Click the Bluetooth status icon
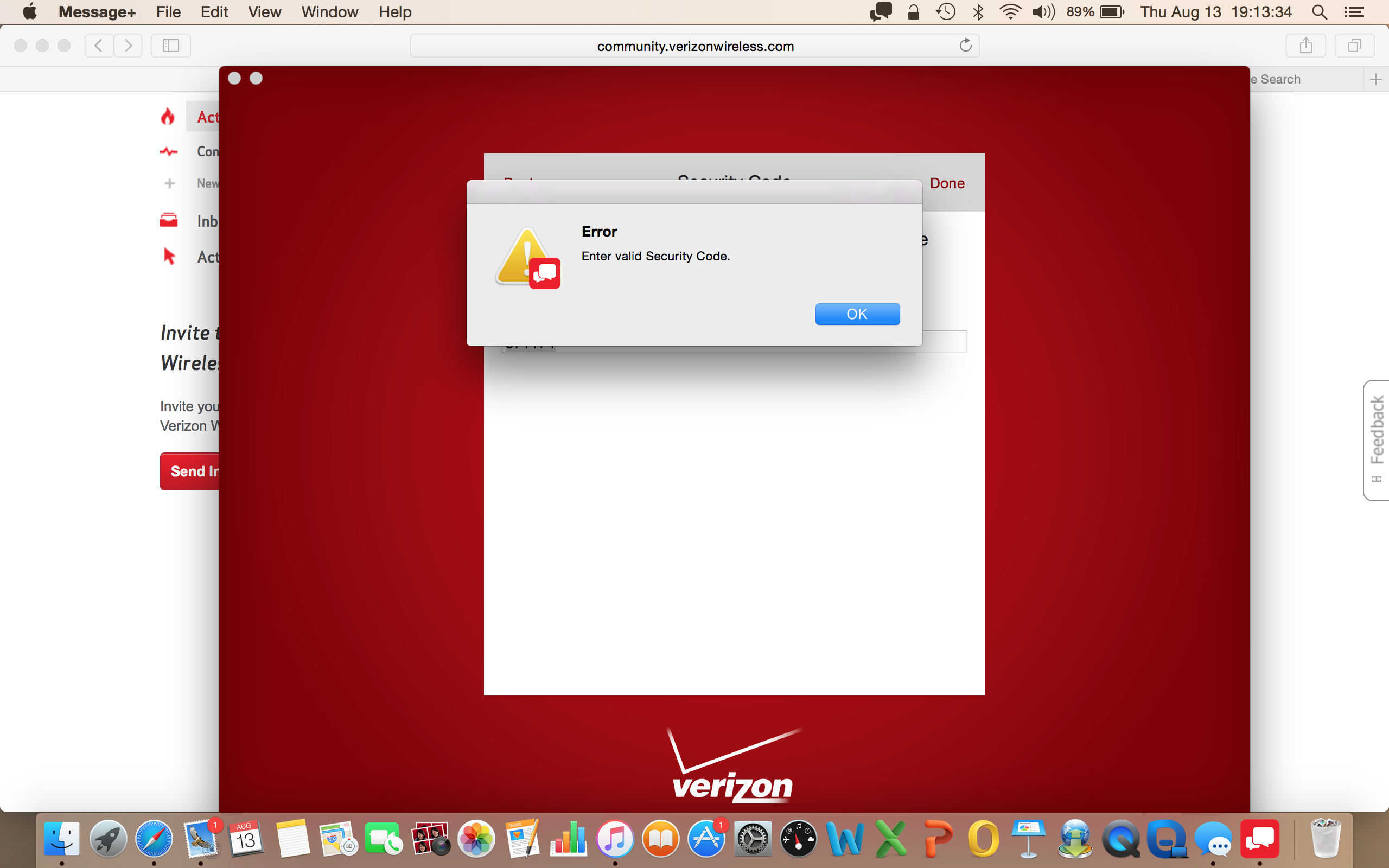1389x868 pixels. [x=978, y=11]
